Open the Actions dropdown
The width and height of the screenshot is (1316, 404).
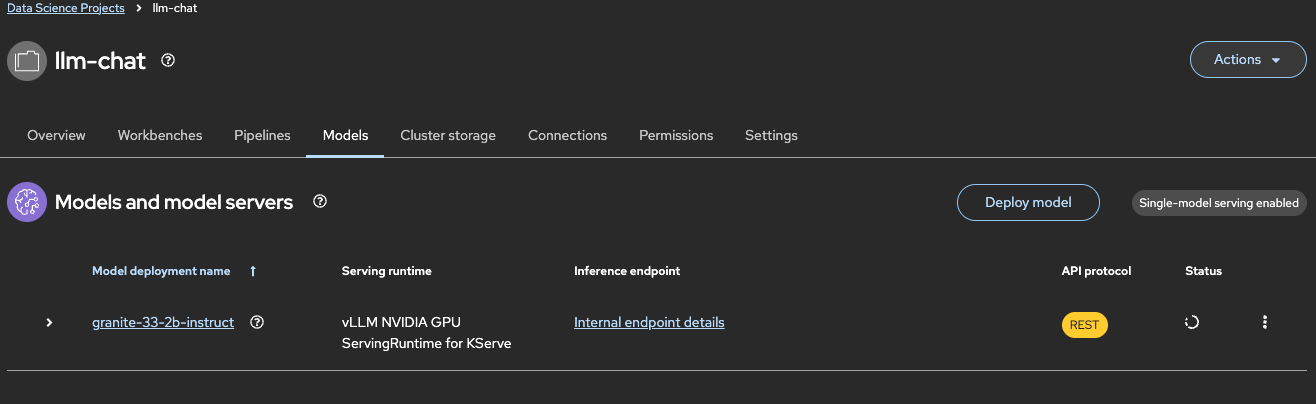tap(1248, 60)
